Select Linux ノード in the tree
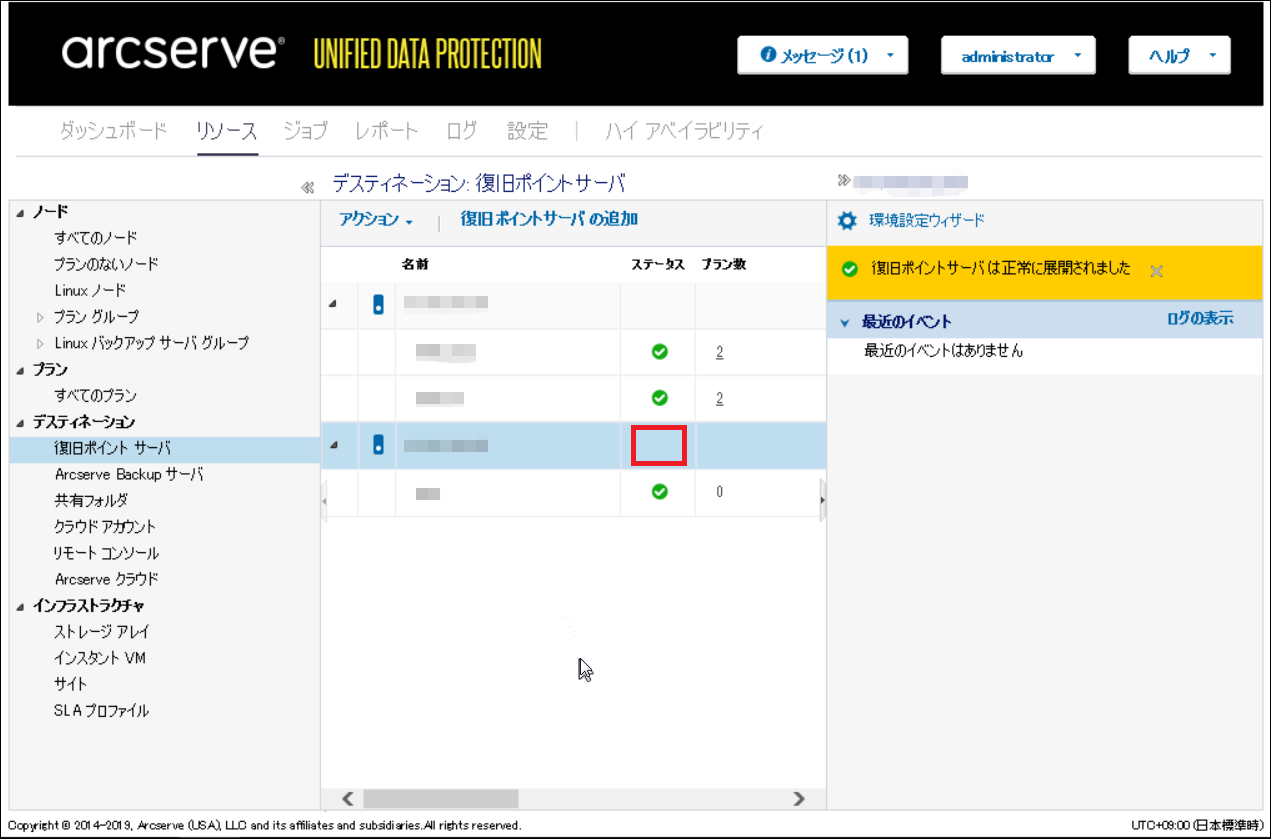 90,290
